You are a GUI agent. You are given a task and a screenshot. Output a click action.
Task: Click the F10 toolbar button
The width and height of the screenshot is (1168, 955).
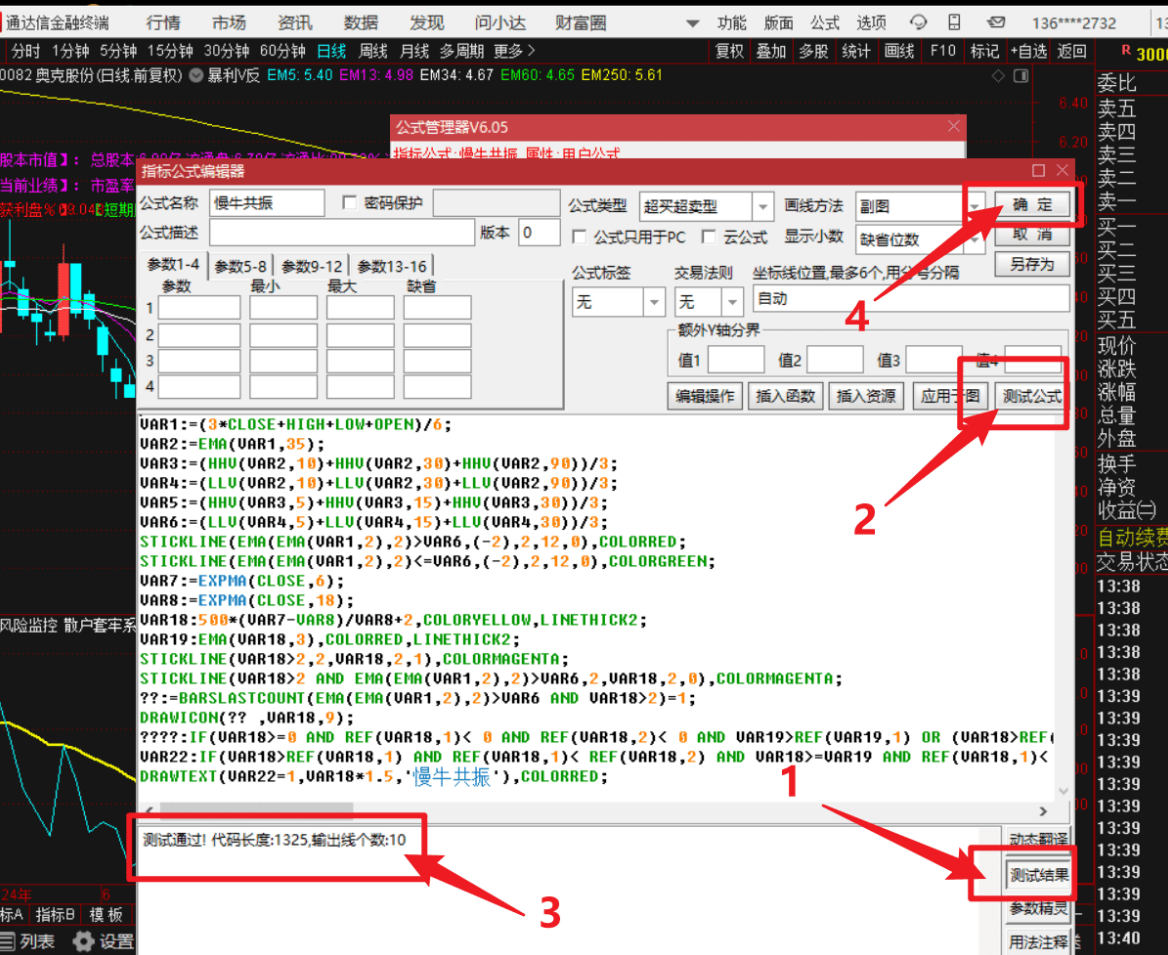(942, 51)
